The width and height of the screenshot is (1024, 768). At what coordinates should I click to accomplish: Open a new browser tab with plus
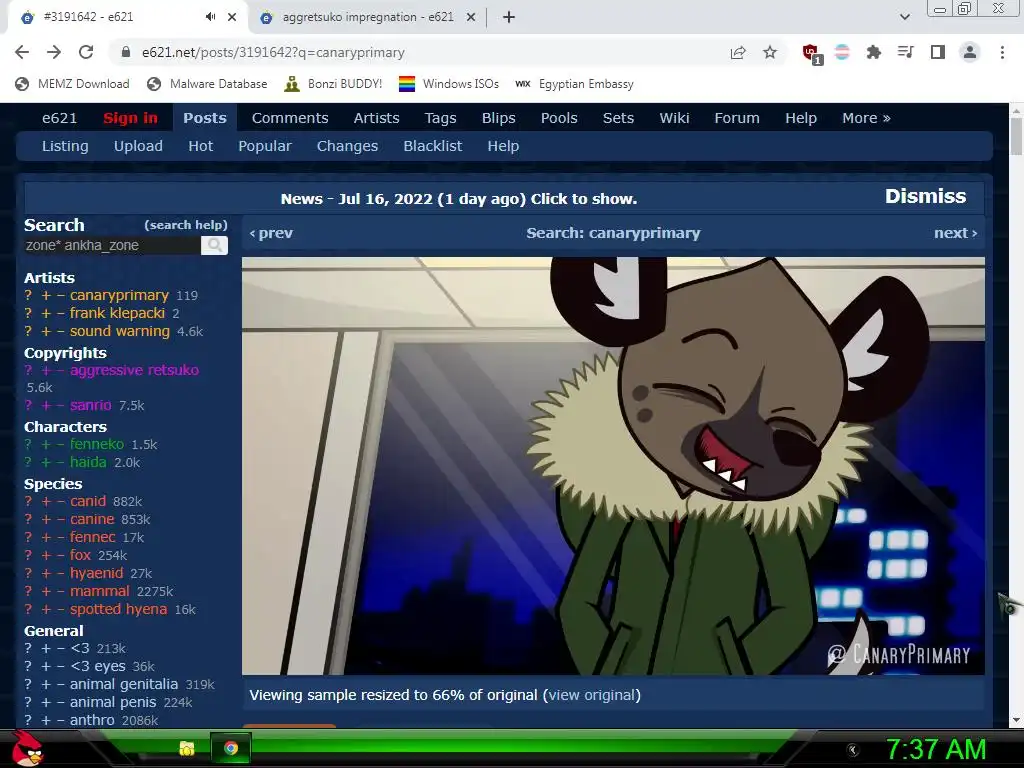click(509, 17)
